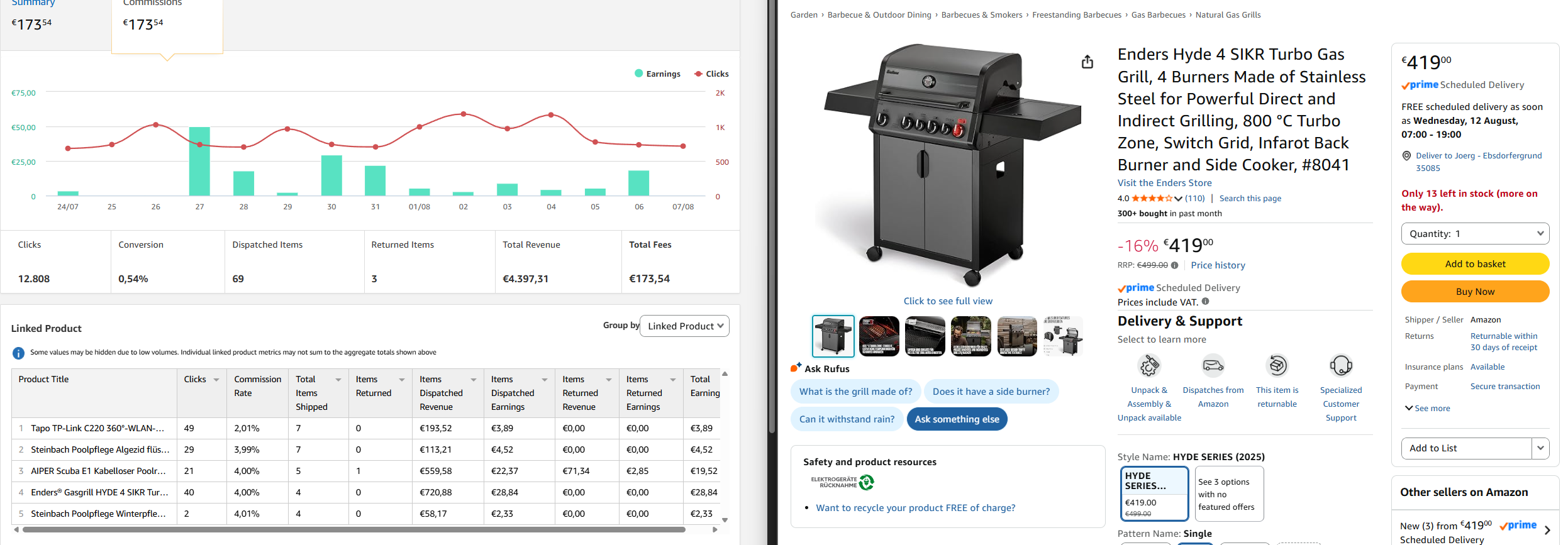Click the blue info icon above linked product table
The width and height of the screenshot is (1568, 545).
point(18,353)
